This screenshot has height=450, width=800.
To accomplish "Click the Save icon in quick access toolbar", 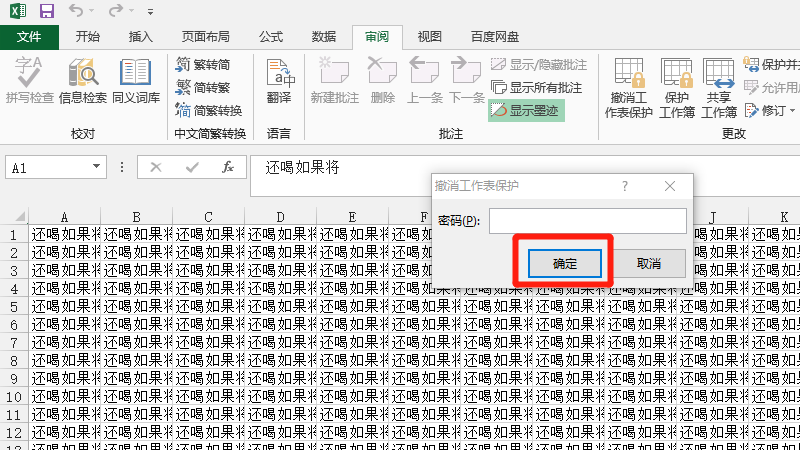I will [46, 12].
